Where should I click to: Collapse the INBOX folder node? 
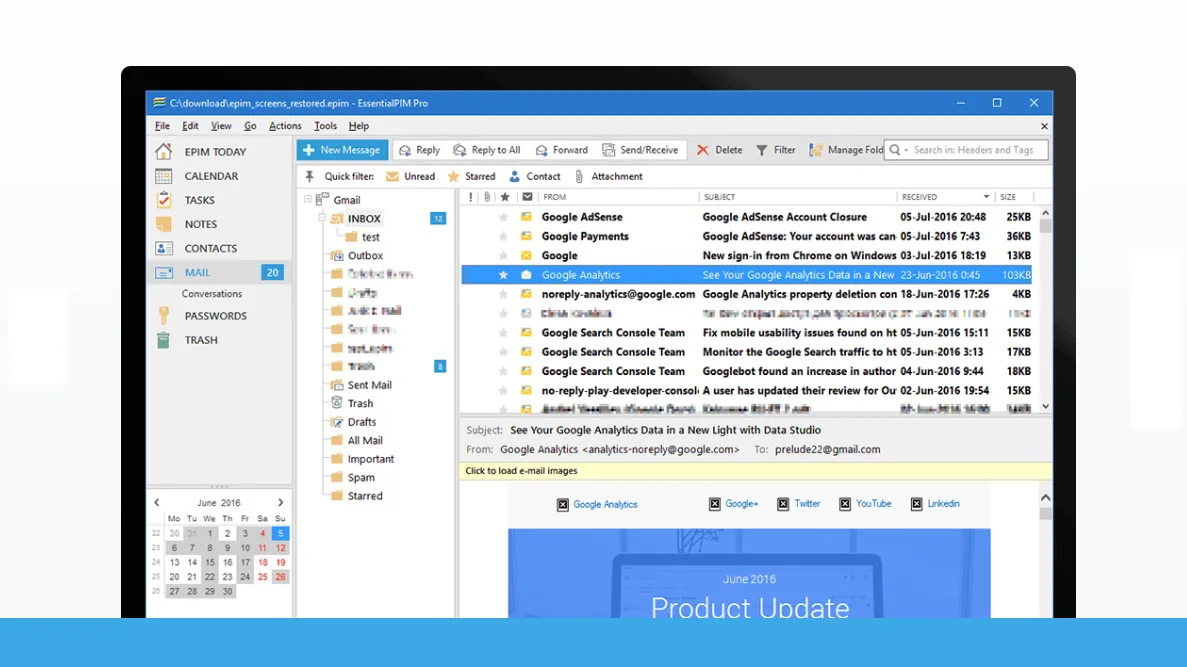(322, 218)
